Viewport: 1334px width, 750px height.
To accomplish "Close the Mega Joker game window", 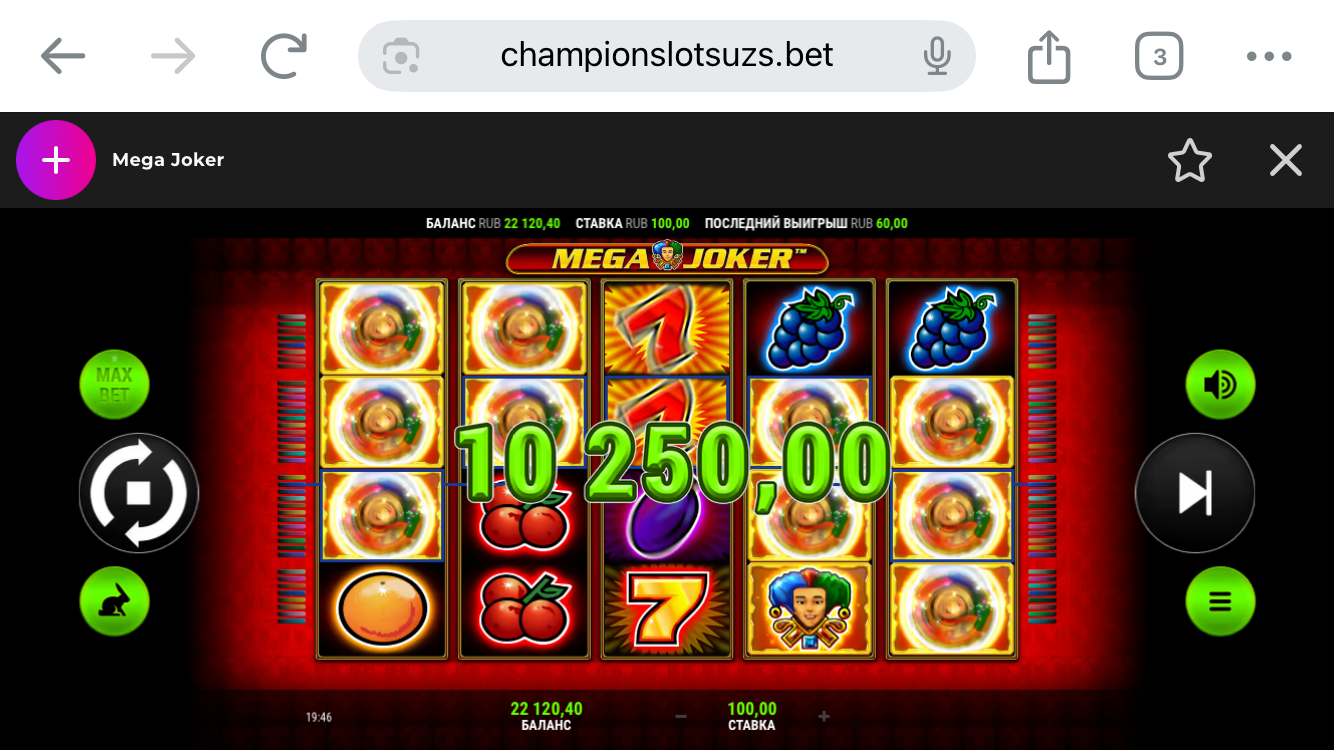I will [1286, 160].
